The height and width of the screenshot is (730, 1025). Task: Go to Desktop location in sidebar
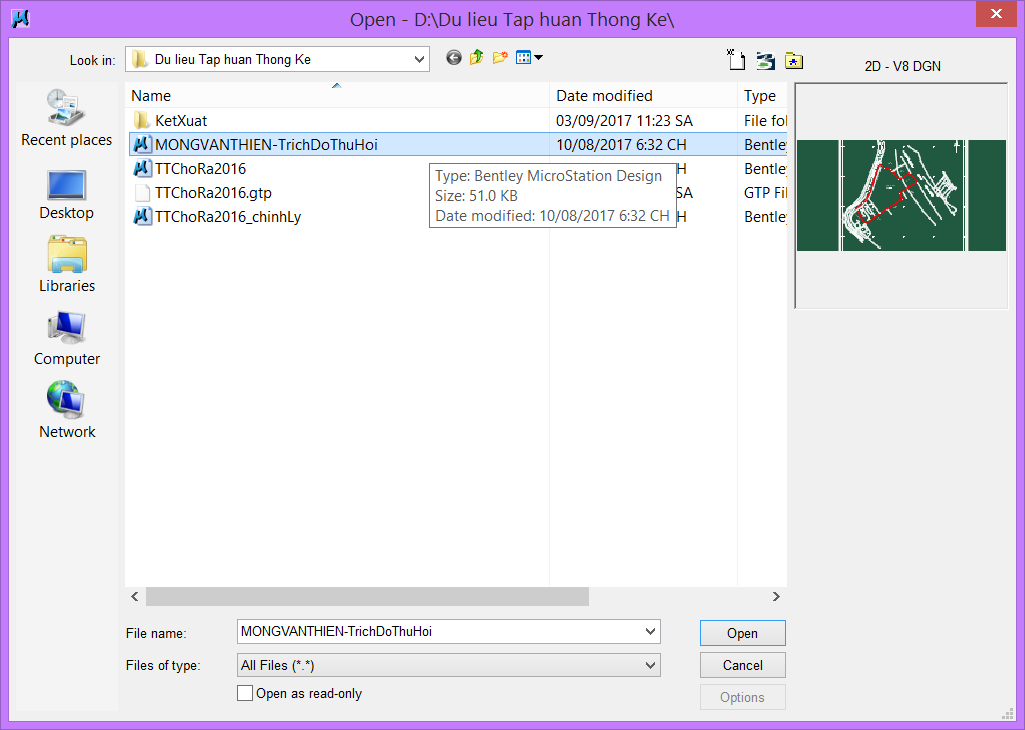point(67,194)
